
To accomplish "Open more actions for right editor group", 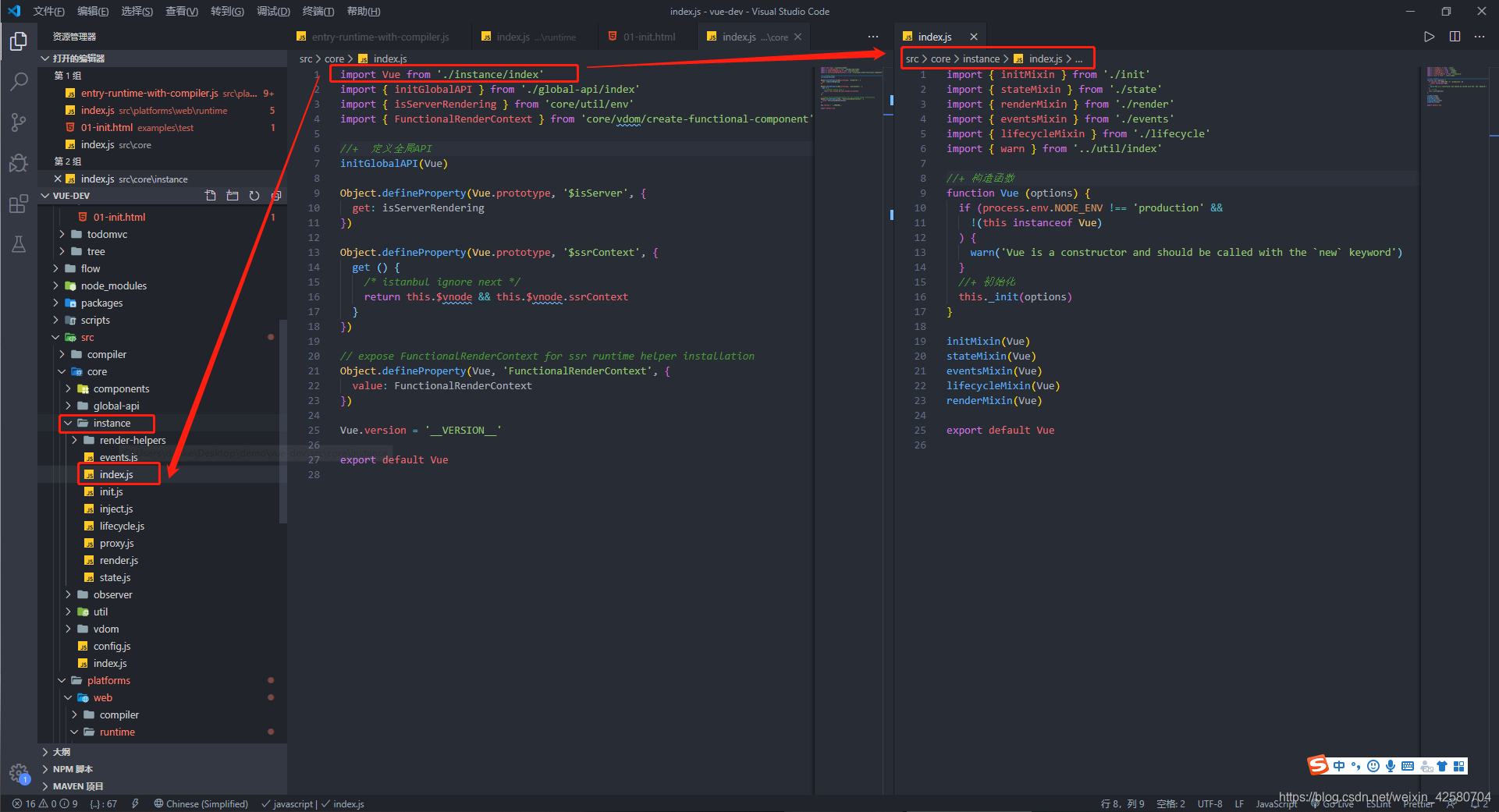I will (1479, 37).
